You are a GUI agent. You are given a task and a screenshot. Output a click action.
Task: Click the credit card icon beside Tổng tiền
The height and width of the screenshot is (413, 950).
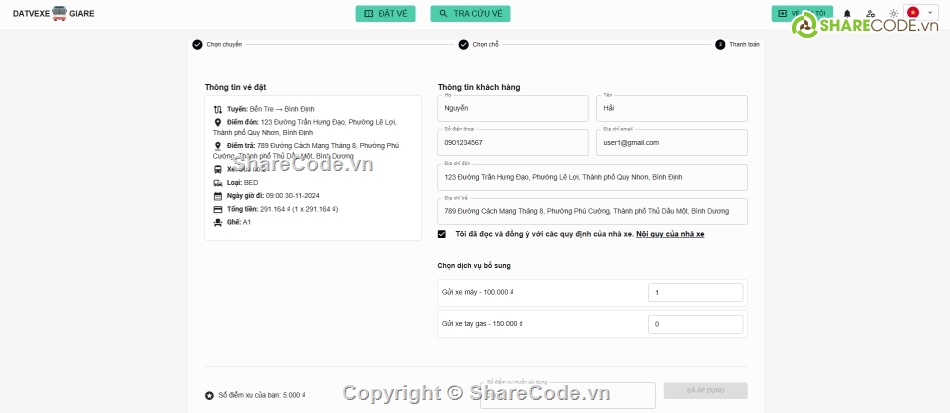[218, 210]
